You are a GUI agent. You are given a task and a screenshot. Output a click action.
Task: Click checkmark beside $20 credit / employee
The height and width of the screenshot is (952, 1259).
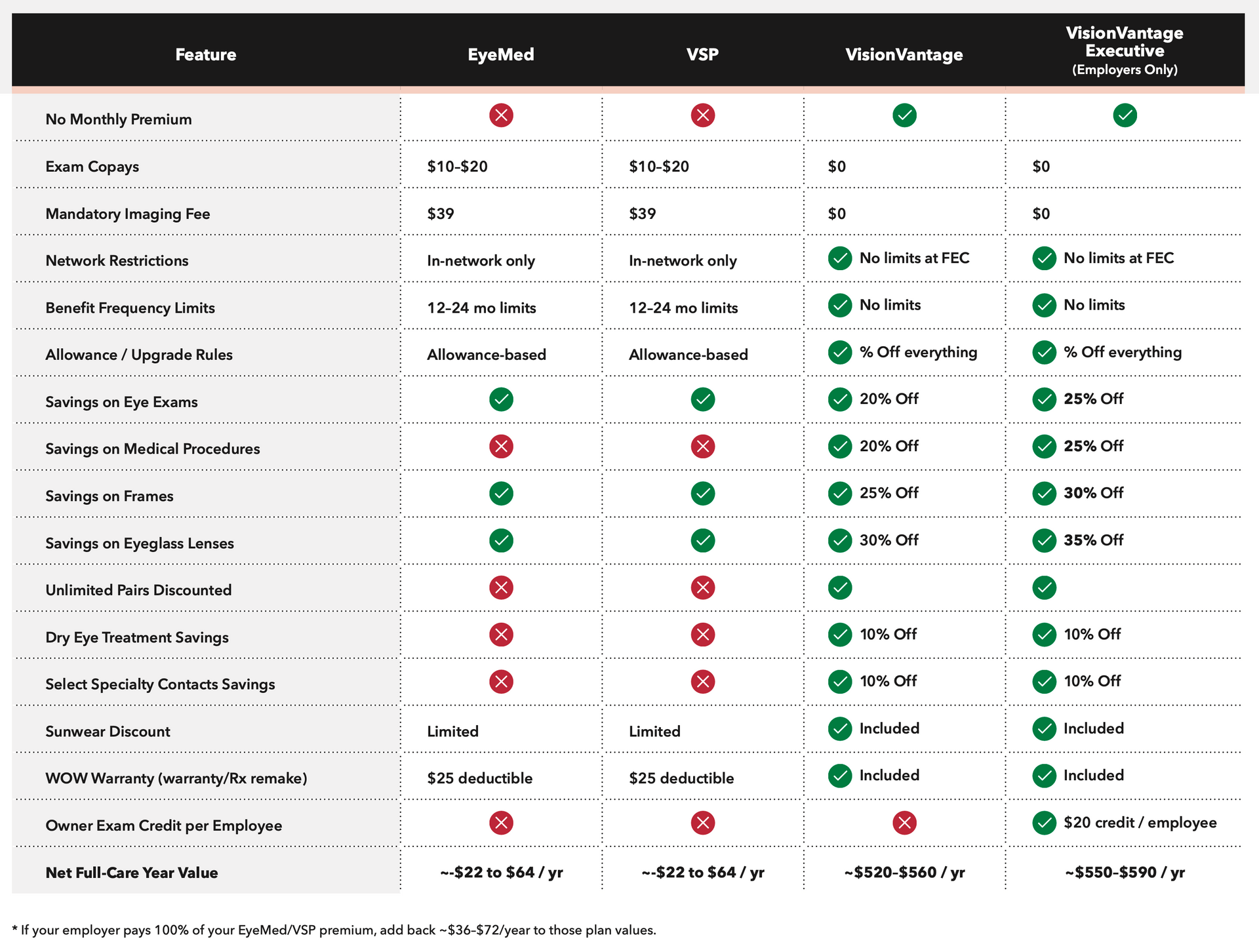[1045, 823]
